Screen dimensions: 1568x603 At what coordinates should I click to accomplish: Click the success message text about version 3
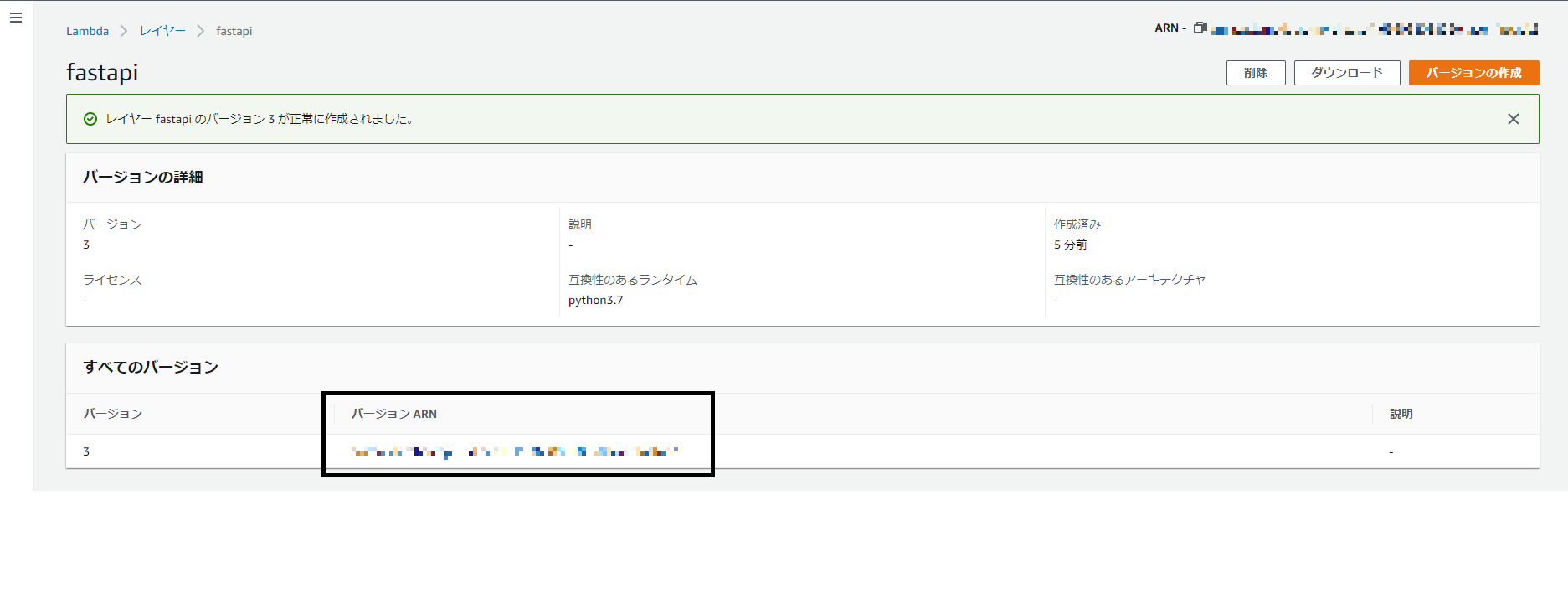tap(260, 119)
